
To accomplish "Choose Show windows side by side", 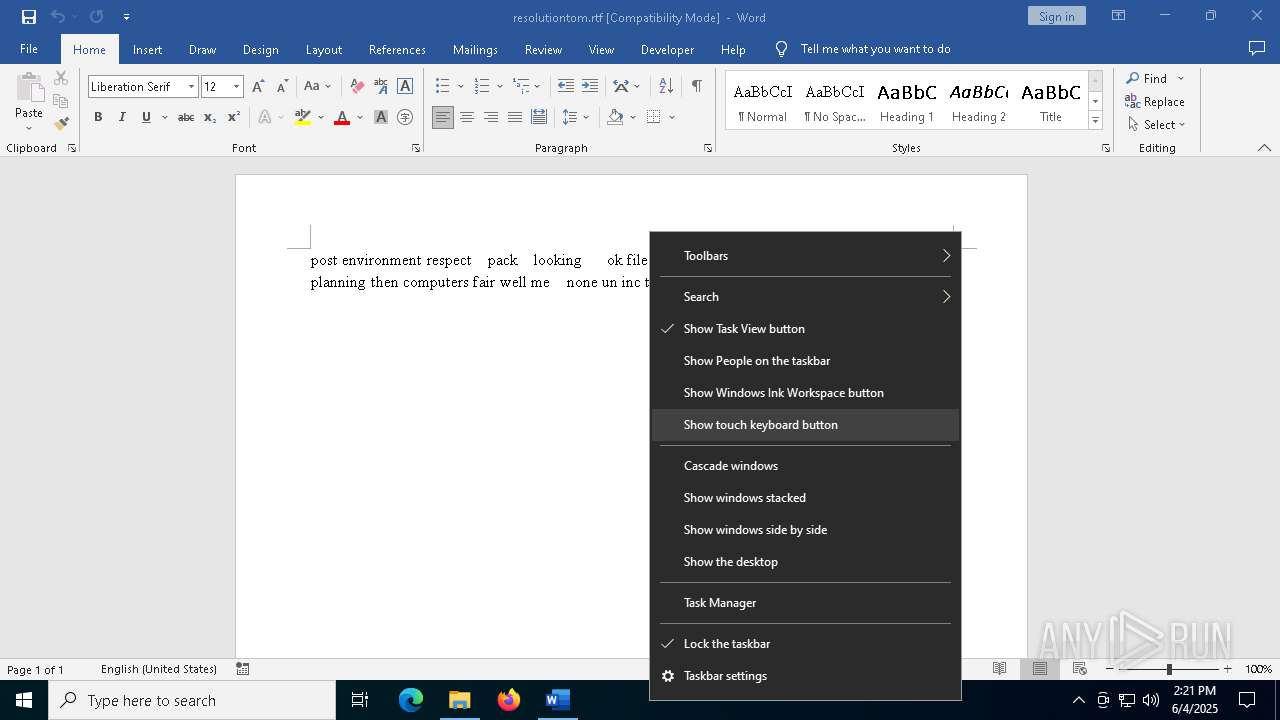I will (805, 529).
